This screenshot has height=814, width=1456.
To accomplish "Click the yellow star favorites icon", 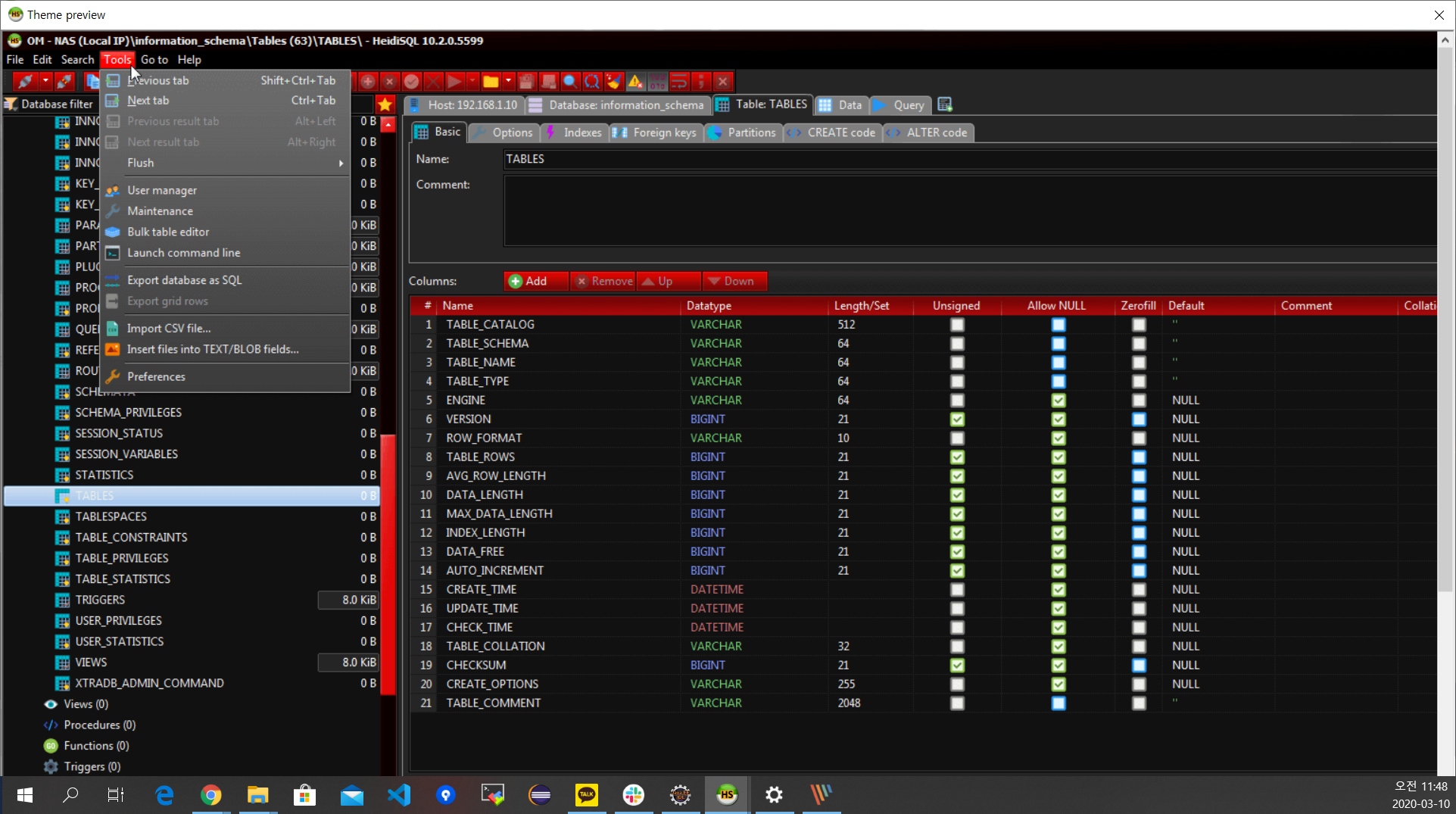I will click(385, 104).
